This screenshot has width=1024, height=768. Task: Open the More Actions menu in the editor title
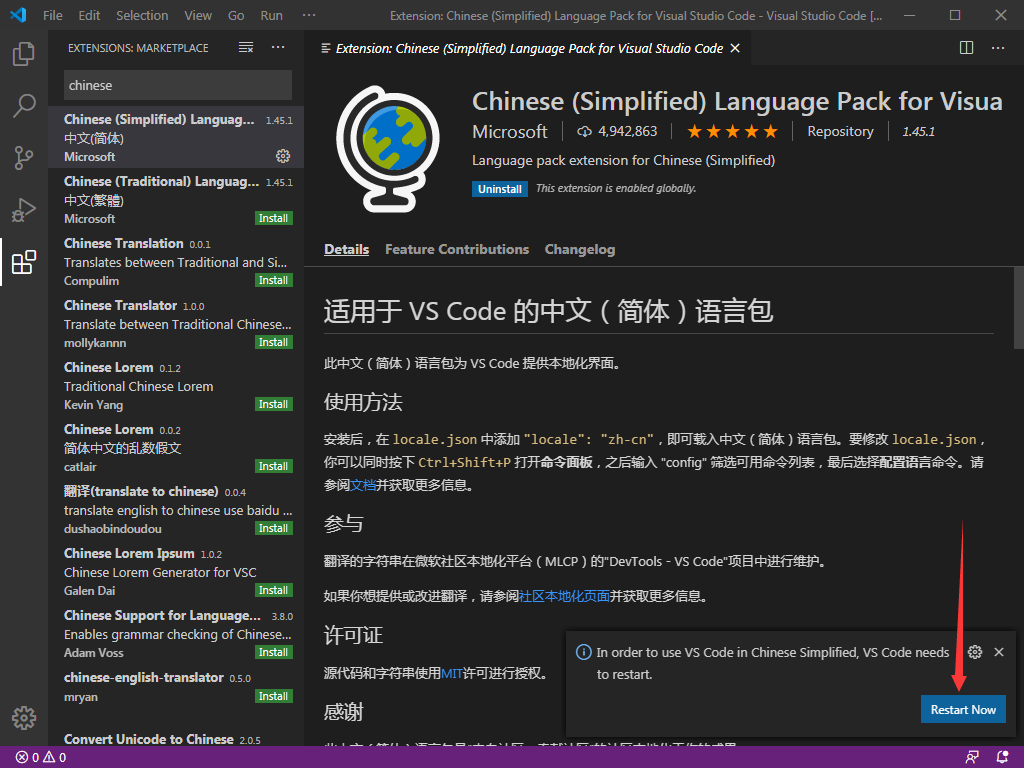[997, 47]
